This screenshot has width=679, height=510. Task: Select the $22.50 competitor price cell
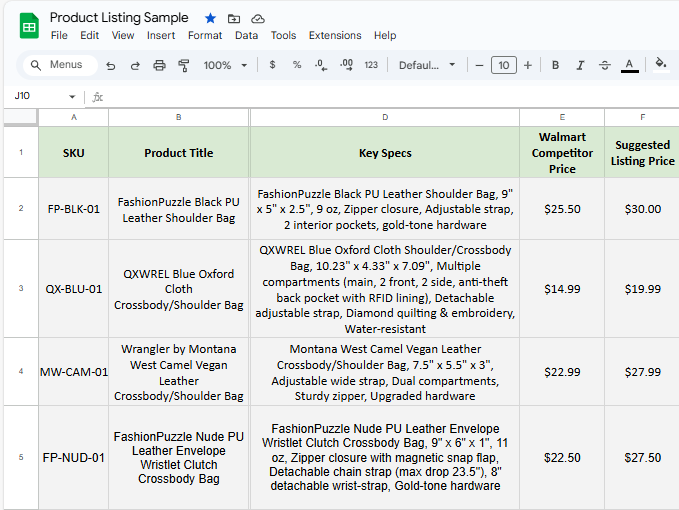pyautogui.click(x=562, y=458)
